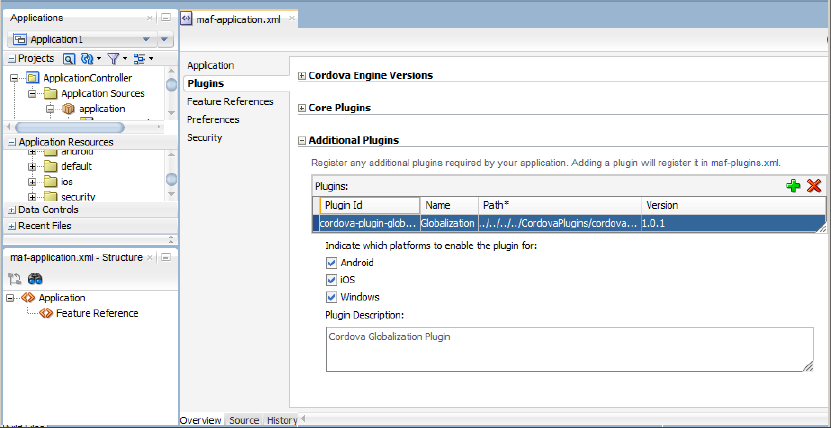Click the funnel filter icon in Projects toolbar
The width and height of the screenshot is (831, 428).
tap(113, 59)
